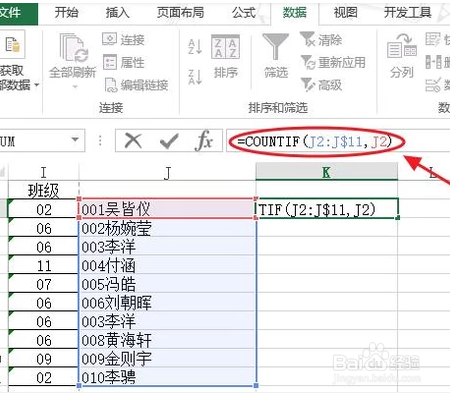Click cell 009金则宇
This screenshot has height=396, width=450.
point(167,359)
